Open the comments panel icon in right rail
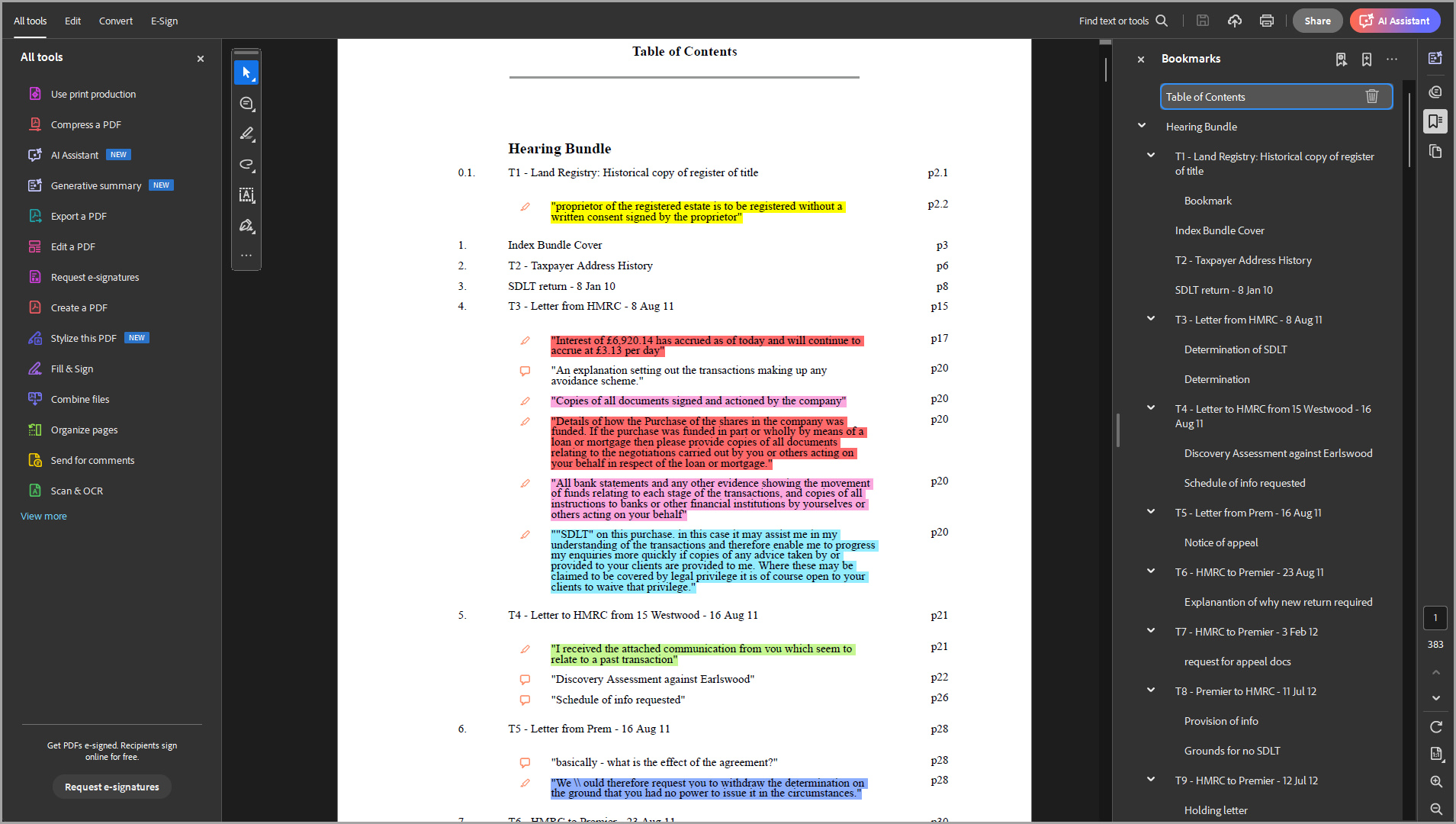 [x=1435, y=92]
